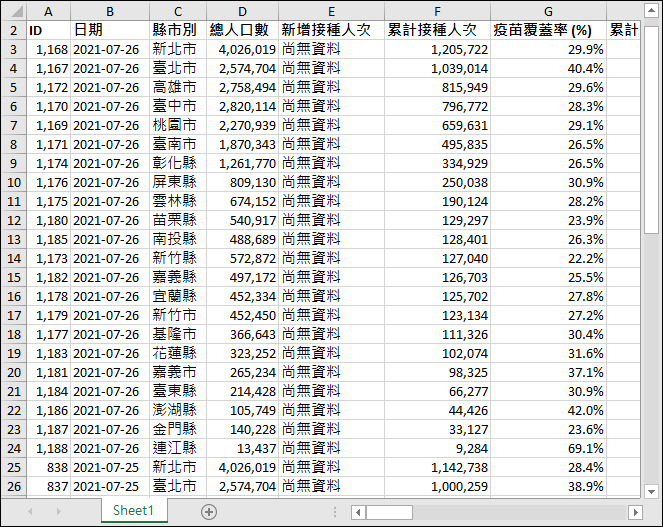
Task: Select the 南投縣 cell
Action: tap(178, 239)
